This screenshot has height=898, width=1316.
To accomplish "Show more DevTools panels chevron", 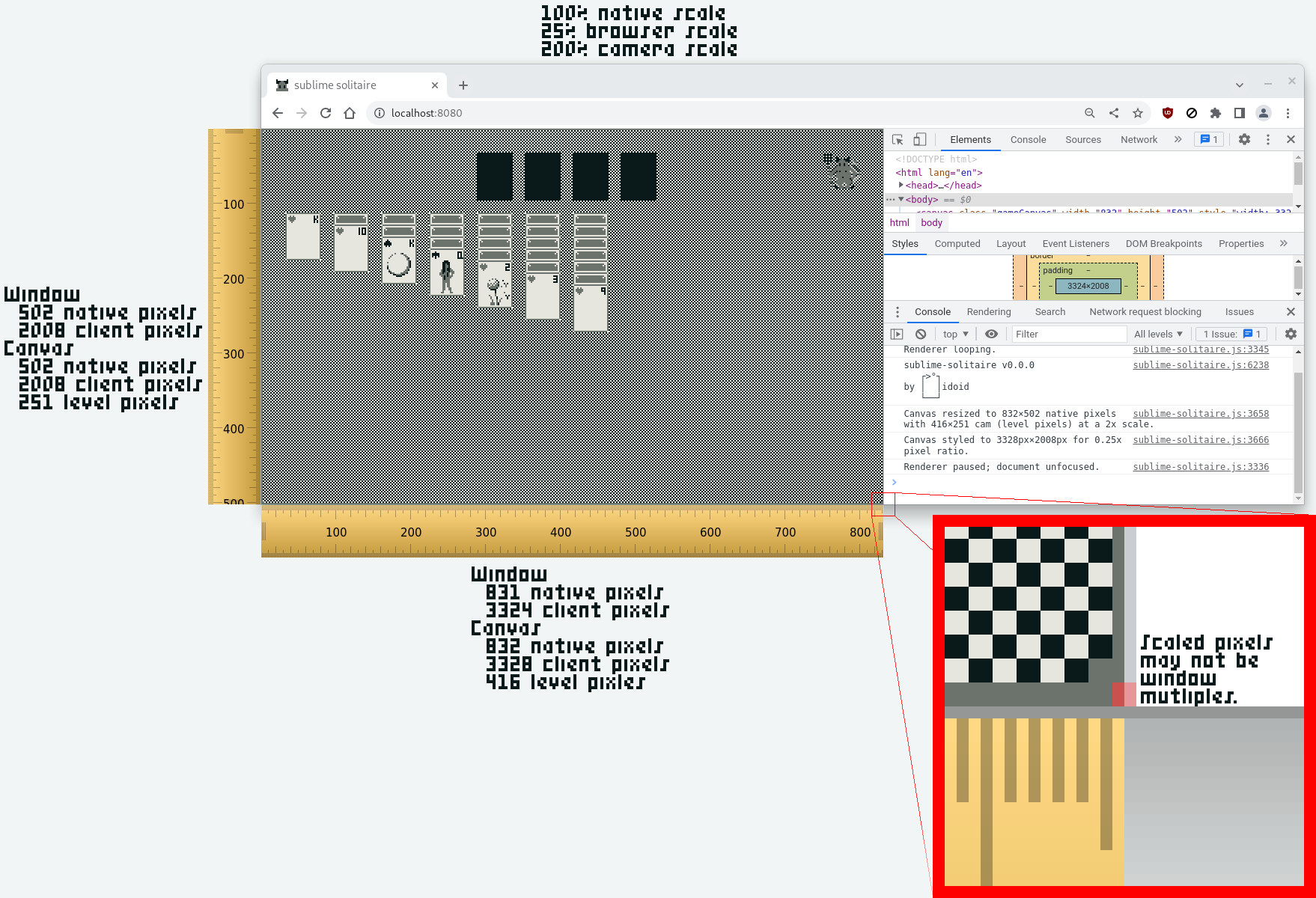I will coord(1178,139).
